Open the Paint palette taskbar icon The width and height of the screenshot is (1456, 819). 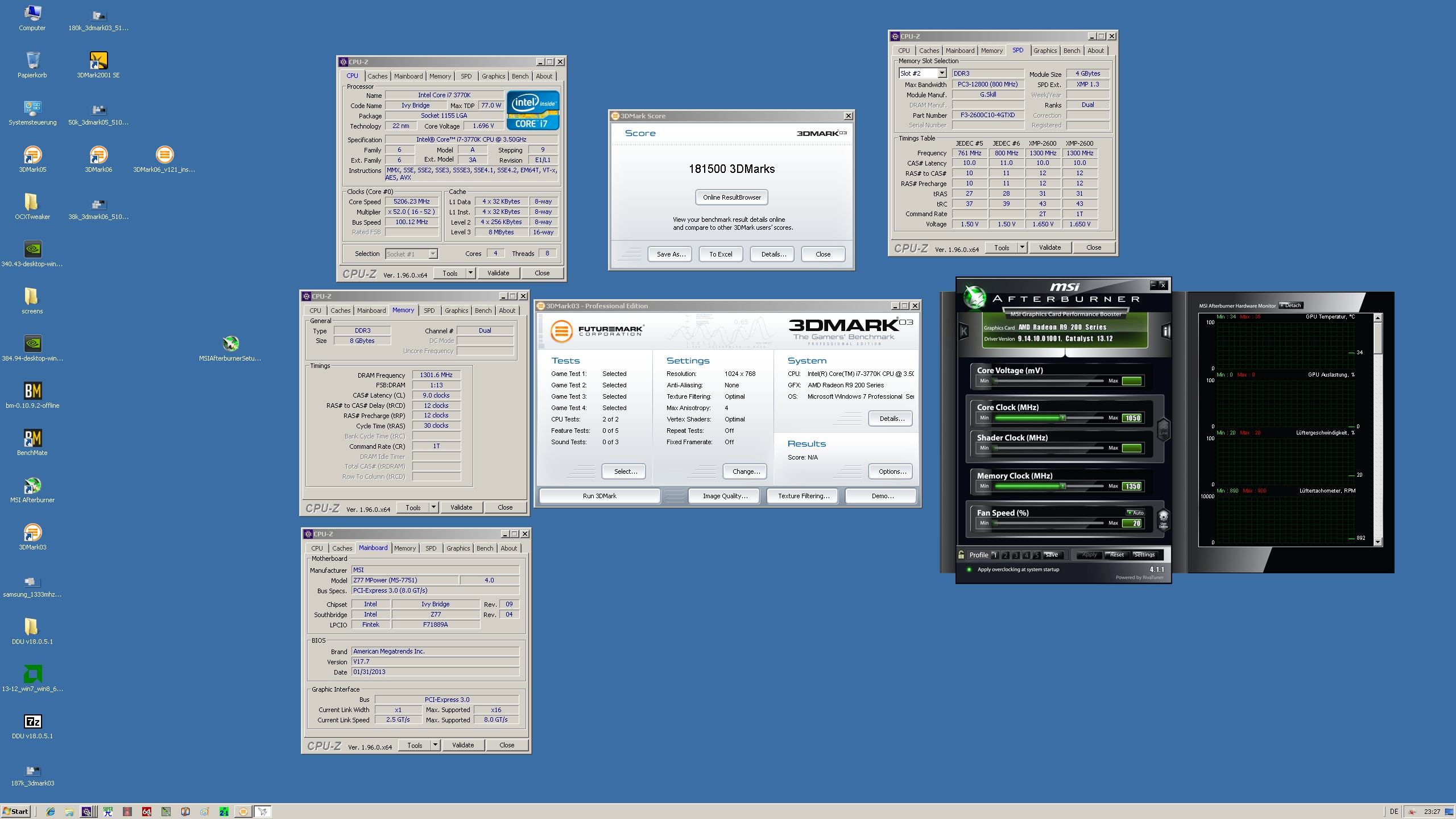point(204,812)
